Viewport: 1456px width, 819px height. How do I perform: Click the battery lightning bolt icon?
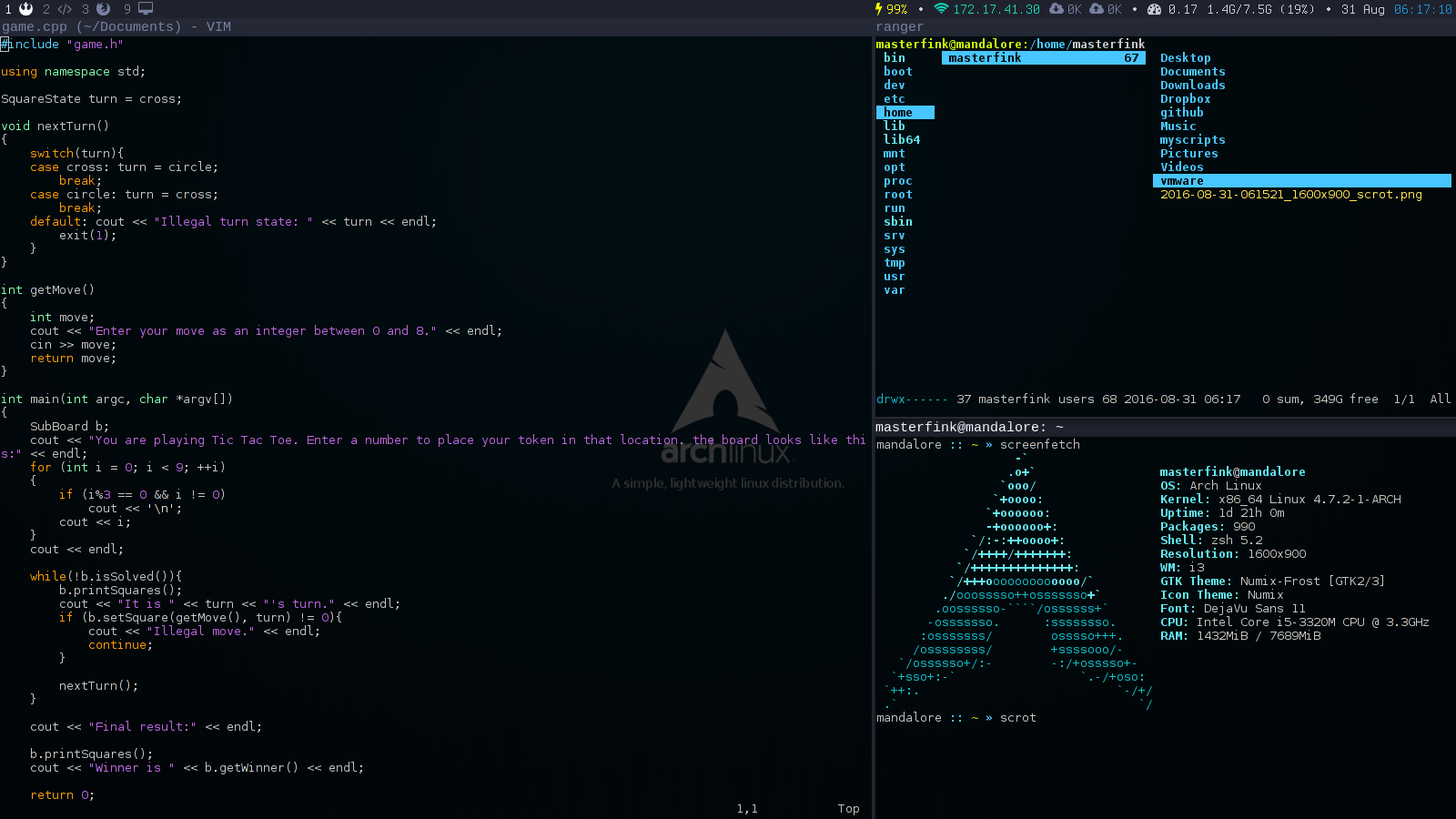(x=879, y=9)
